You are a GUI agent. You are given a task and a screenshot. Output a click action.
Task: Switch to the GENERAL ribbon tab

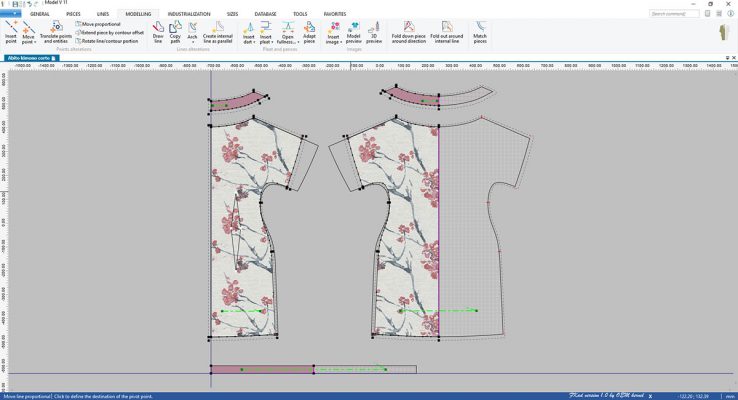coord(40,14)
